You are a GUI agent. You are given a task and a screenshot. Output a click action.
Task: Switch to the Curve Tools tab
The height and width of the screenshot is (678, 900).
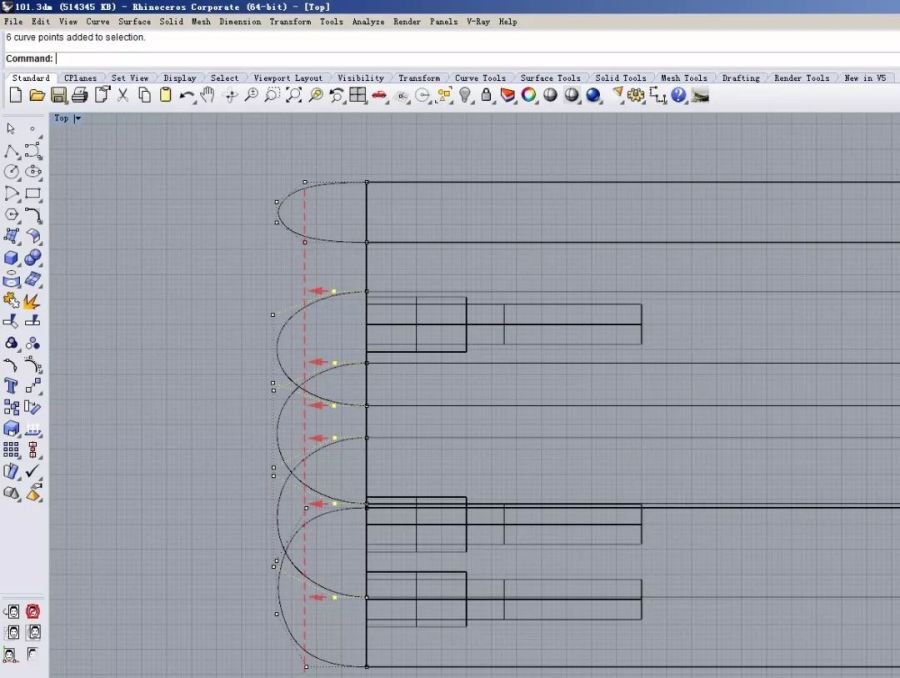point(480,78)
